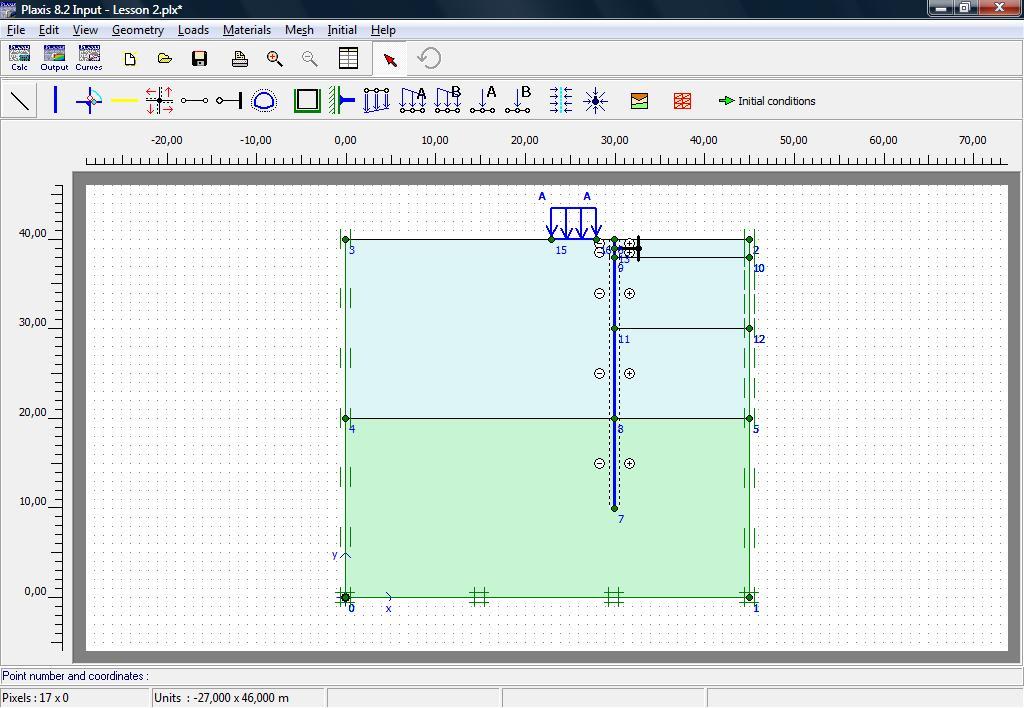Select the distributed load A arrows
Viewport: 1024px width, 708px height.
click(x=574, y=223)
